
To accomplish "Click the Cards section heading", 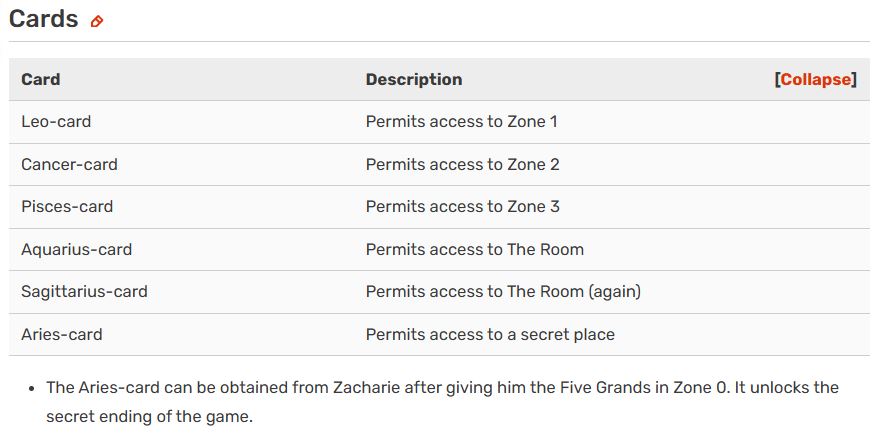I will (43, 19).
